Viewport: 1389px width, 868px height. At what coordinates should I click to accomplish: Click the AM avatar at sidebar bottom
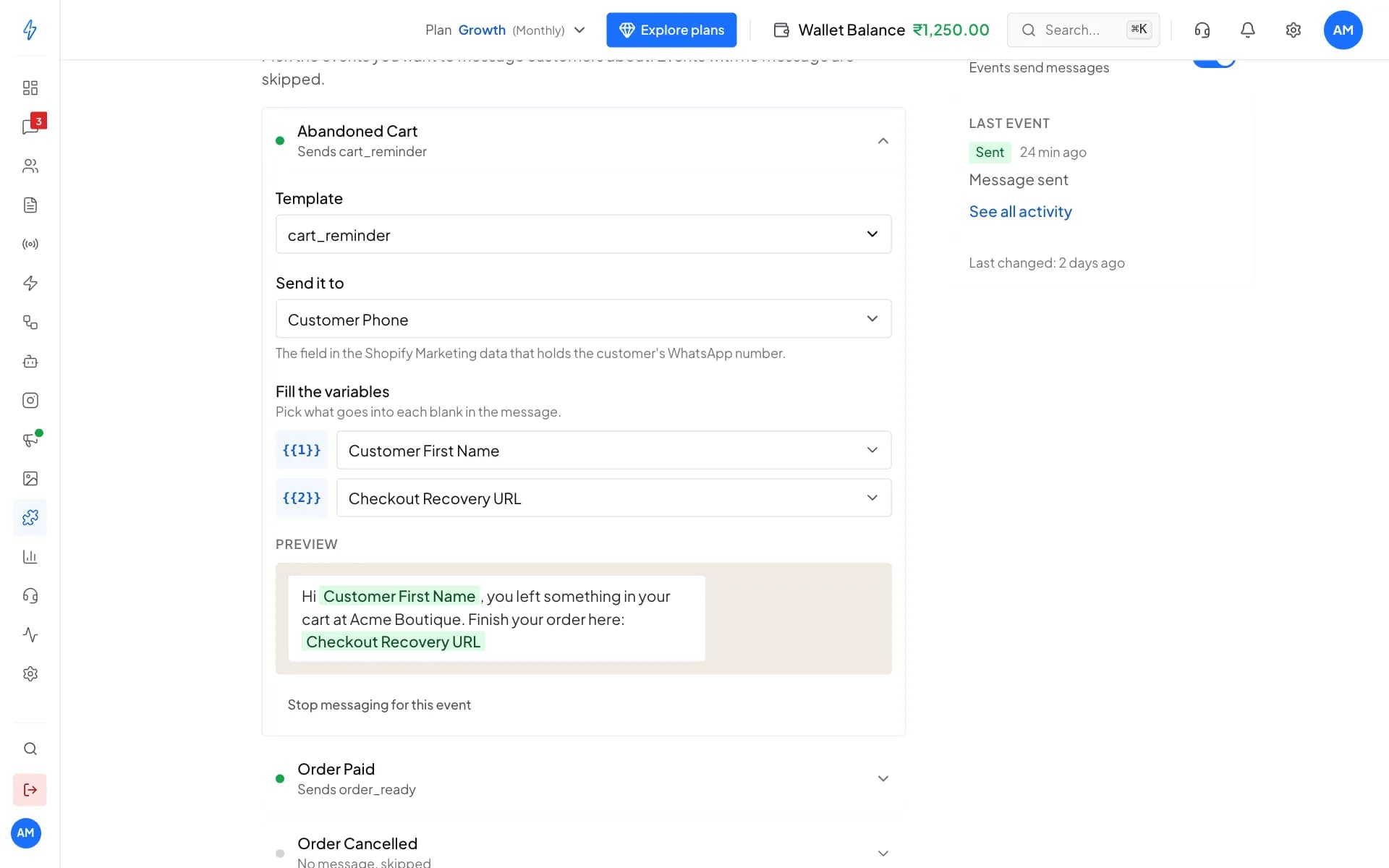(26, 833)
